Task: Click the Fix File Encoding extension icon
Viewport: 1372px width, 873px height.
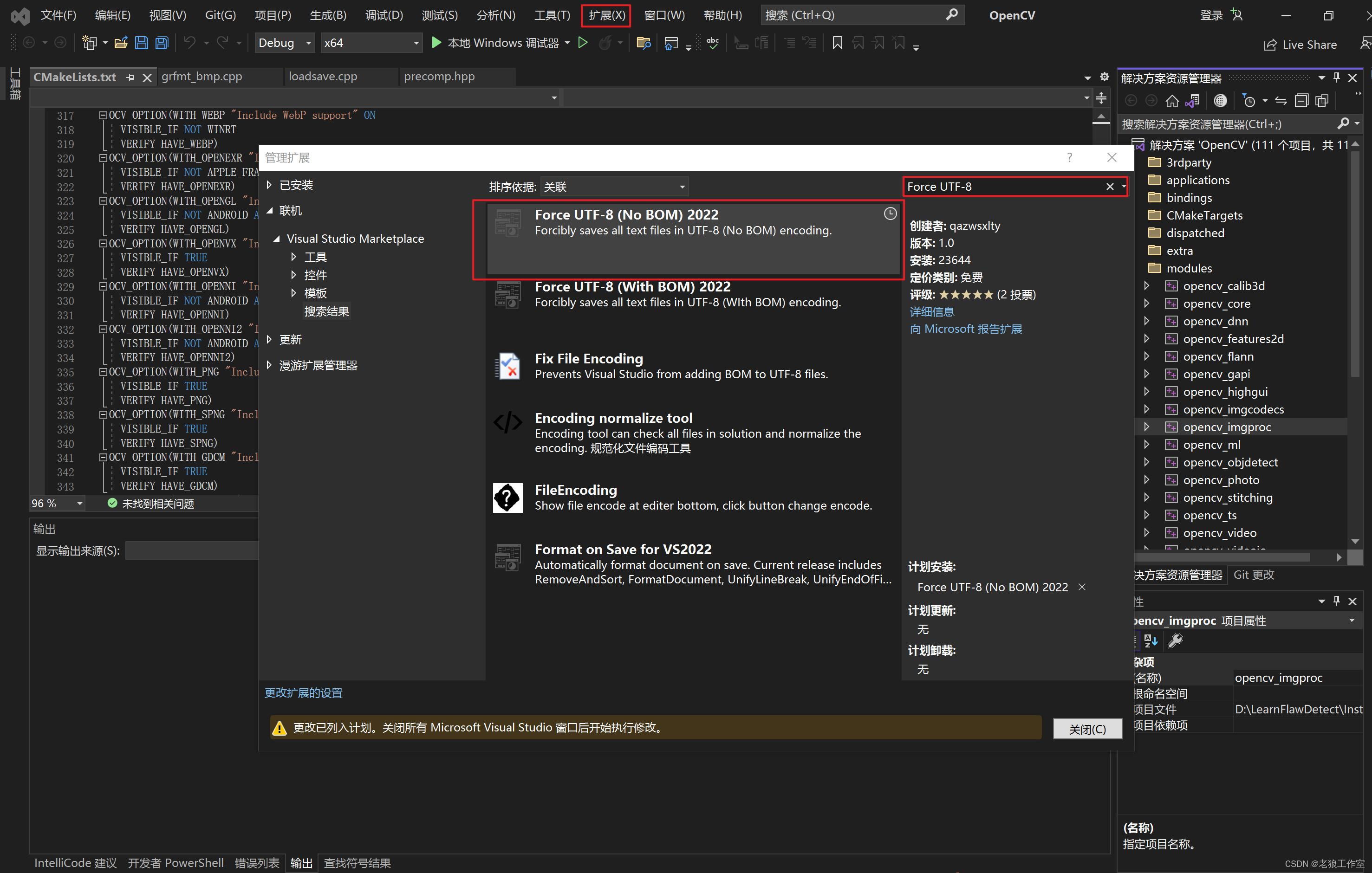Action: click(x=507, y=366)
